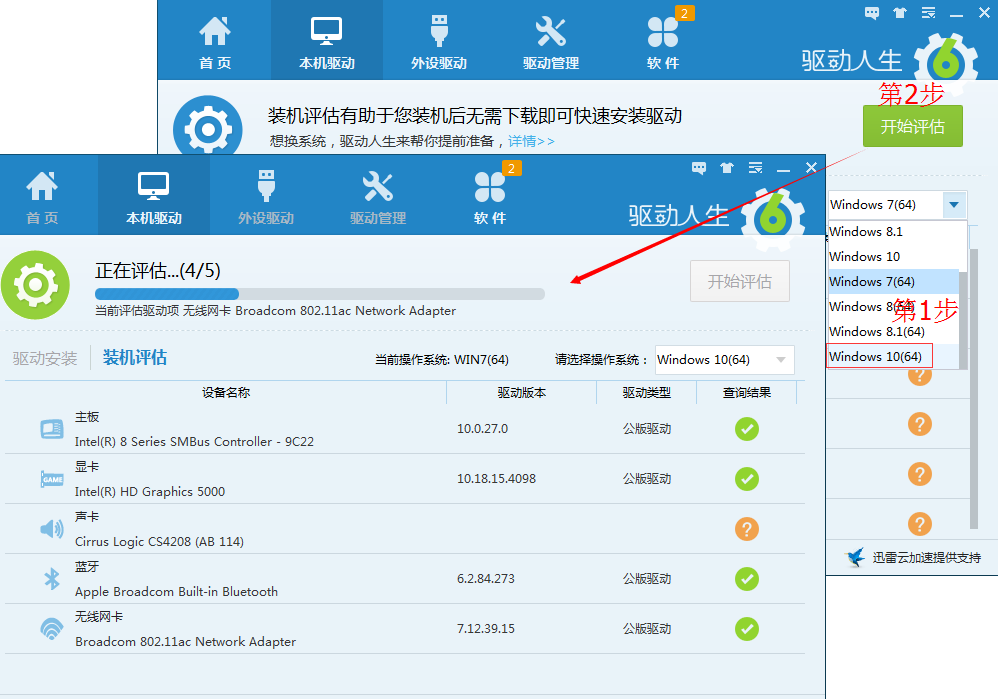Click blue gear icon in back window

pyautogui.click(x=207, y=126)
